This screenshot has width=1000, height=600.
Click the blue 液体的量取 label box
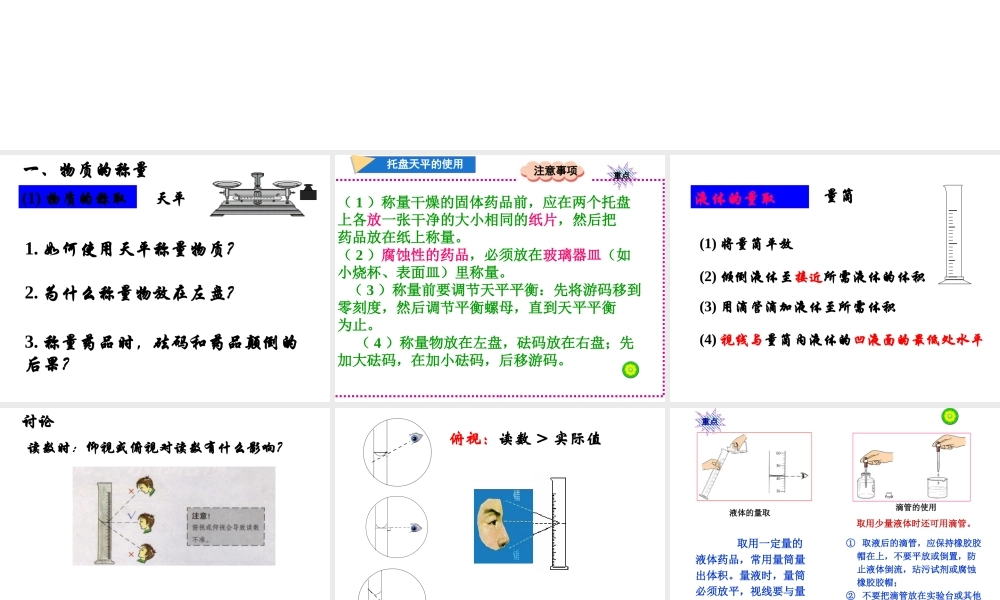[749, 197]
